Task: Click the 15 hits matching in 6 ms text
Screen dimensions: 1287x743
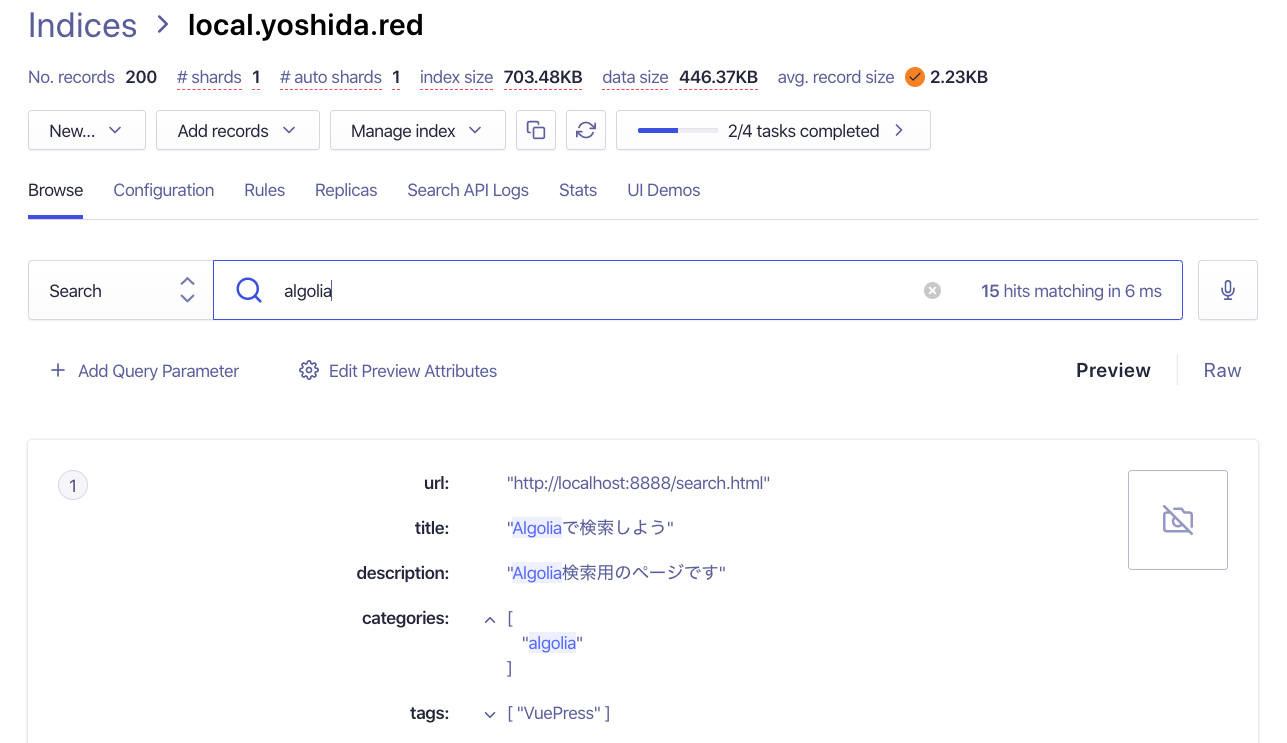Action: point(1071,291)
